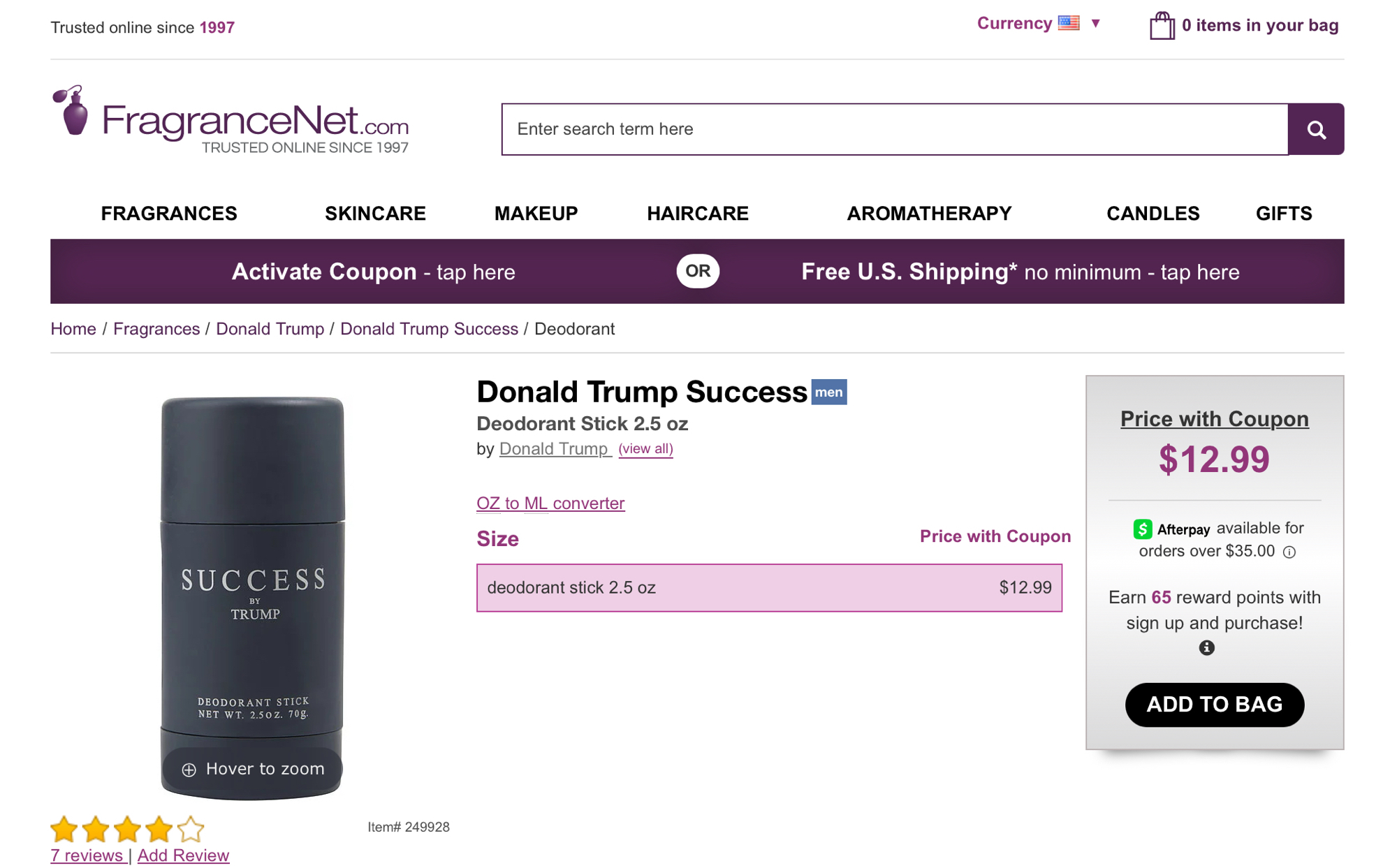Select the deodorant stick 2.5 oz size

point(768,587)
